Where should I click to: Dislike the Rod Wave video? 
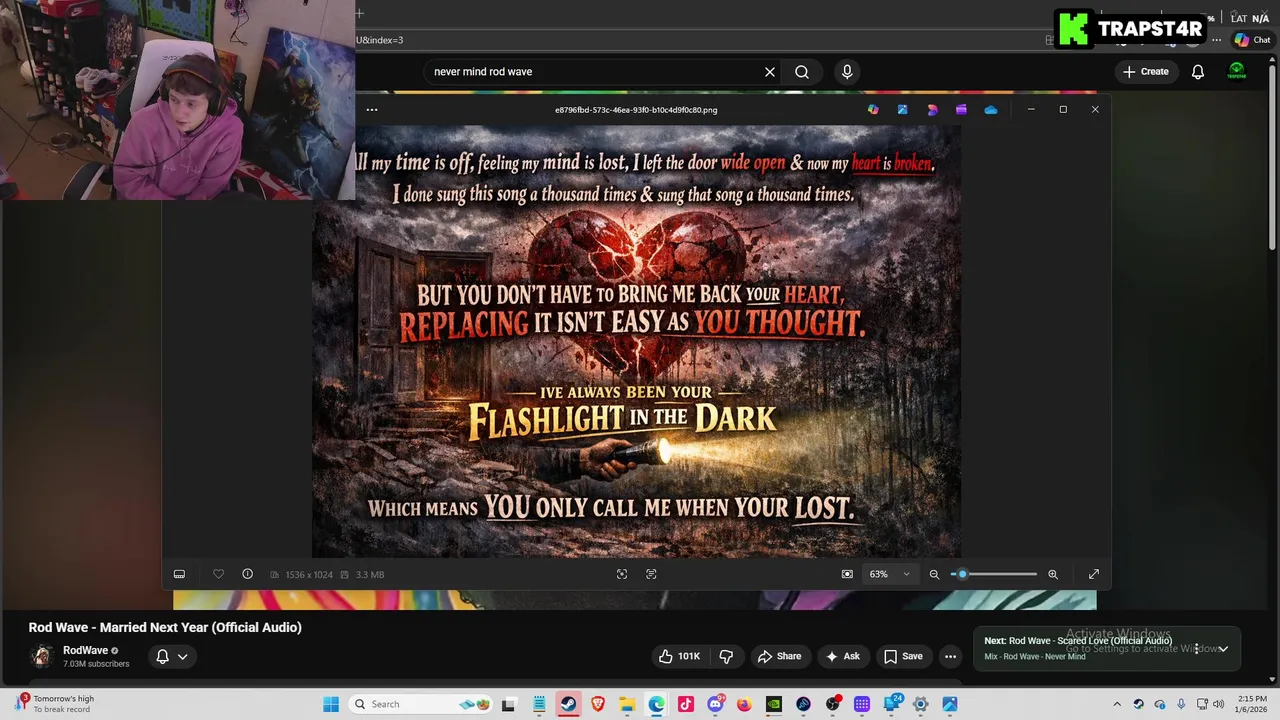tap(727, 656)
